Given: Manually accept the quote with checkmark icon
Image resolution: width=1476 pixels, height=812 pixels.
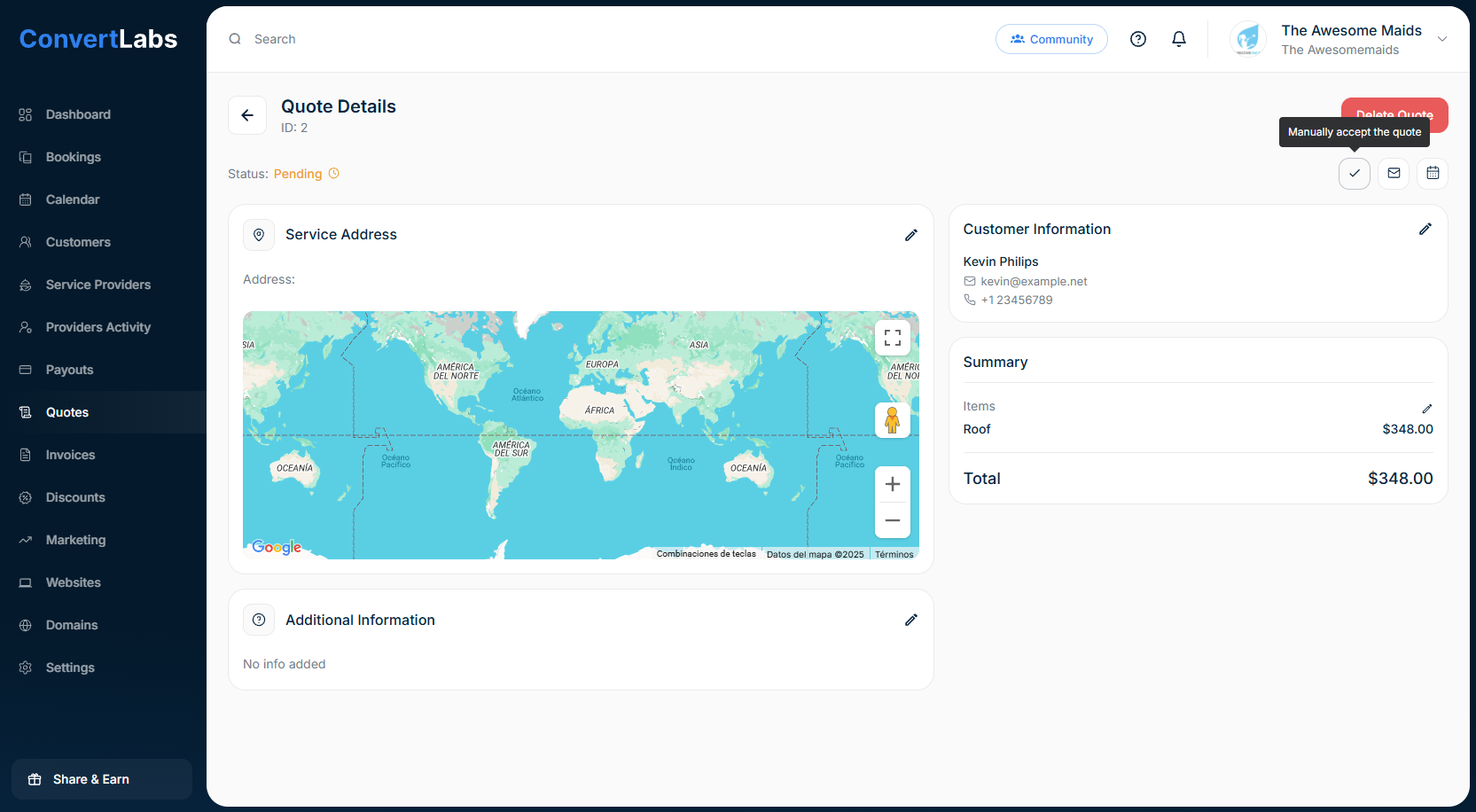Looking at the screenshot, I should click(x=1354, y=174).
